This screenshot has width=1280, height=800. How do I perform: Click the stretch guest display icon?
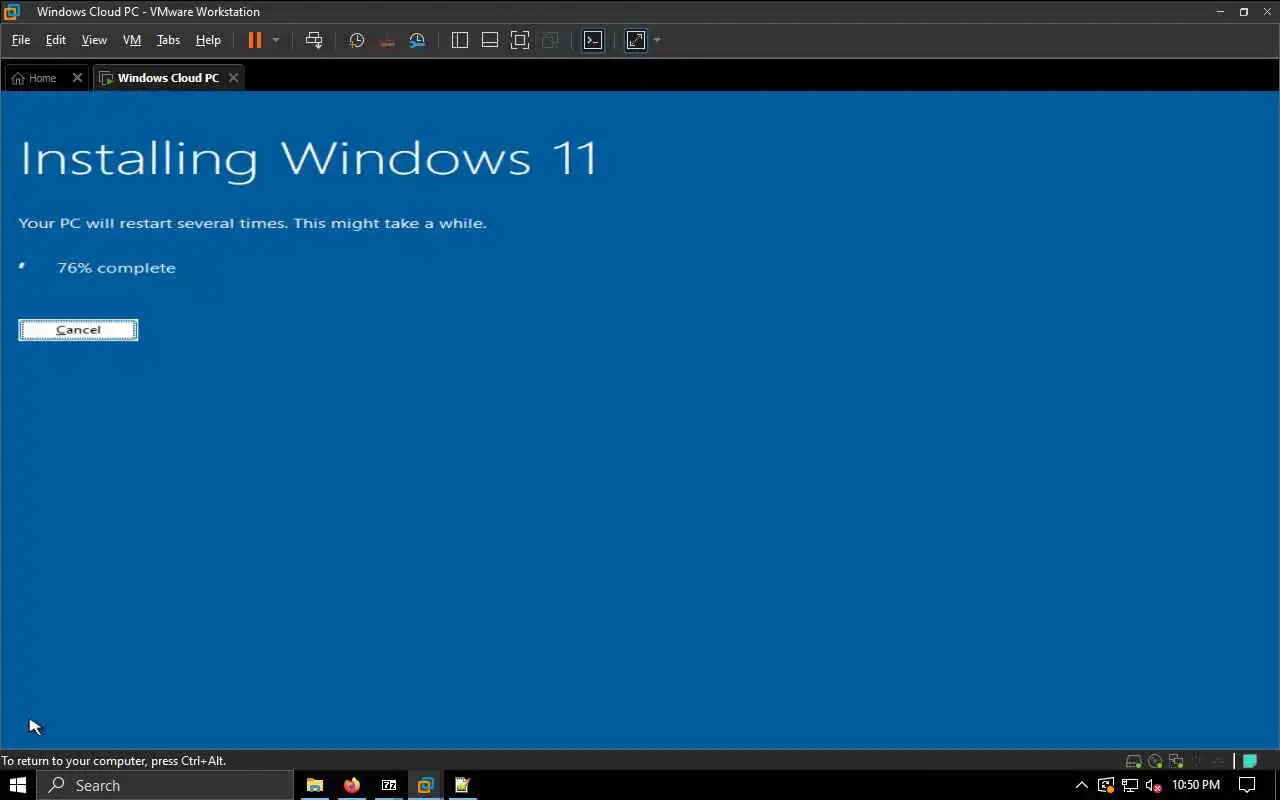click(x=636, y=40)
